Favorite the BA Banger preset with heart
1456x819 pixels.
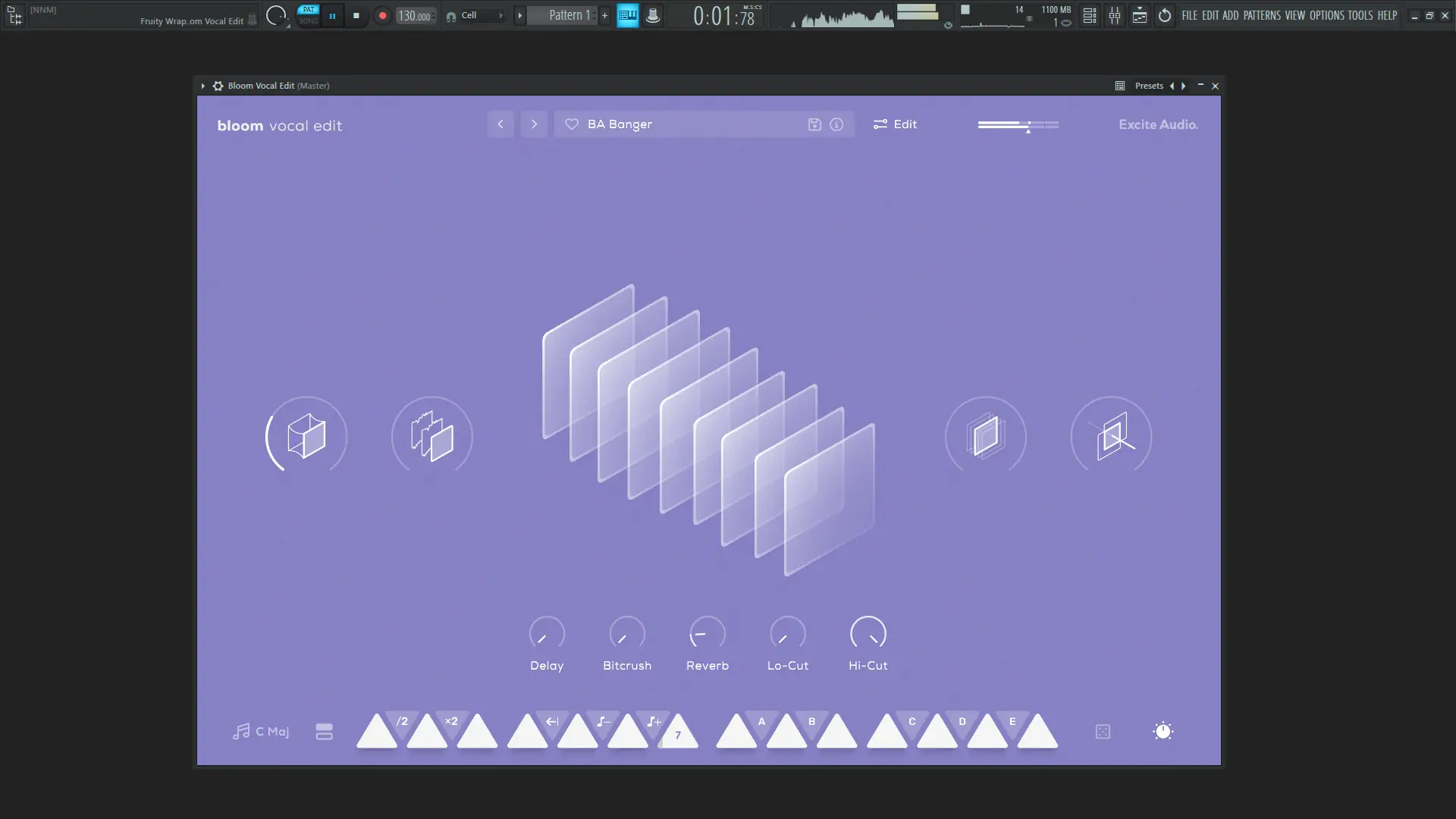click(572, 124)
